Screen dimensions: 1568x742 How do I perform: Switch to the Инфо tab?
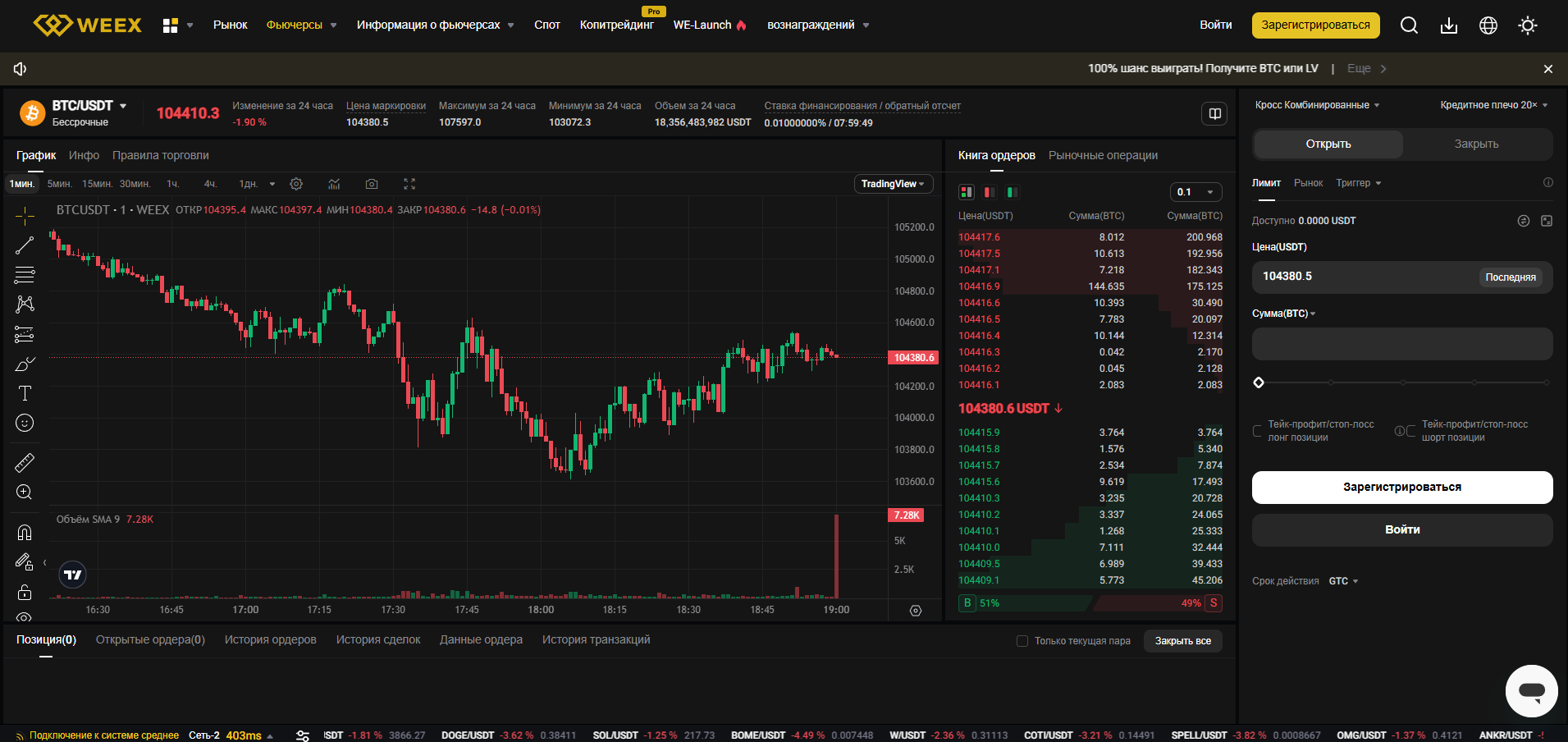tap(84, 155)
